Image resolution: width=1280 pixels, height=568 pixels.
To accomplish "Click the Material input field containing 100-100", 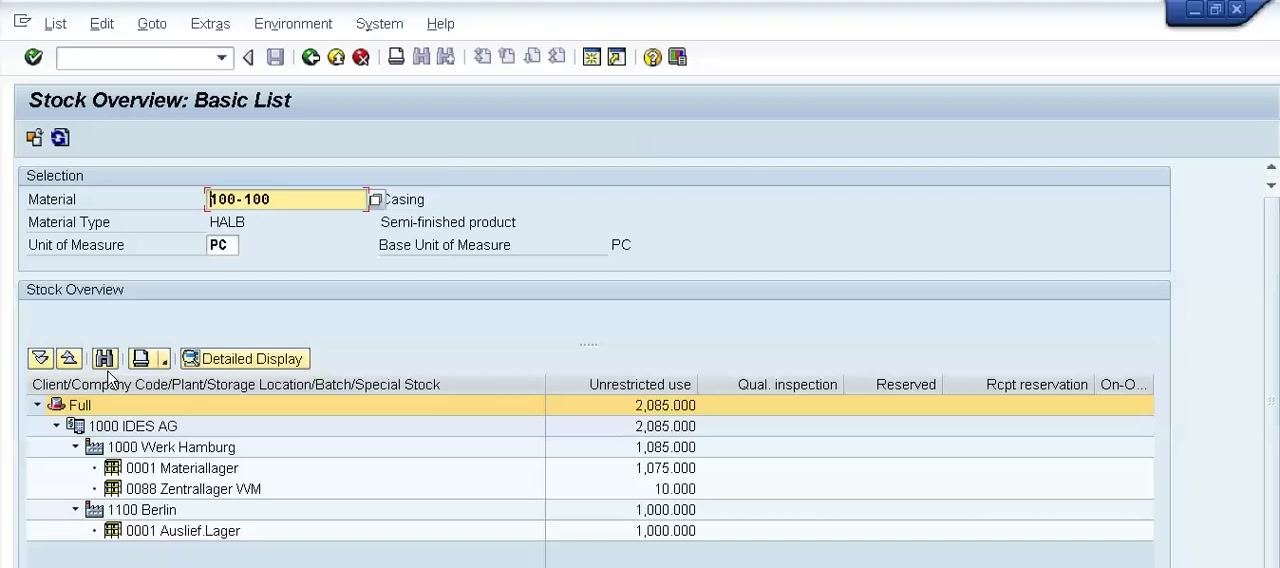I will pos(287,199).
